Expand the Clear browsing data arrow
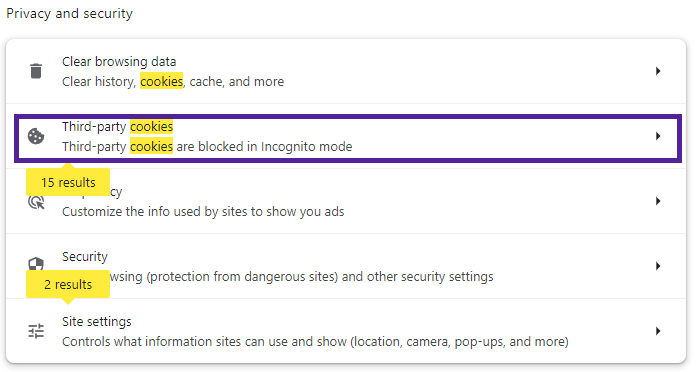The image size is (697, 372). [658, 71]
